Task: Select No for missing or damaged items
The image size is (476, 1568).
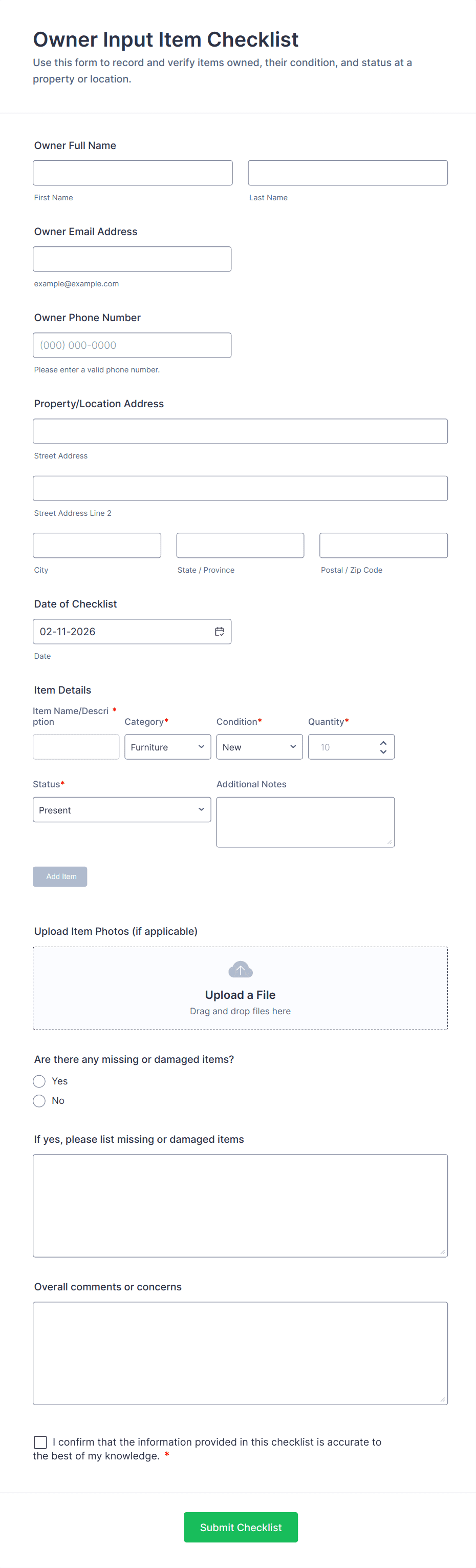Action: (39, 1100)
